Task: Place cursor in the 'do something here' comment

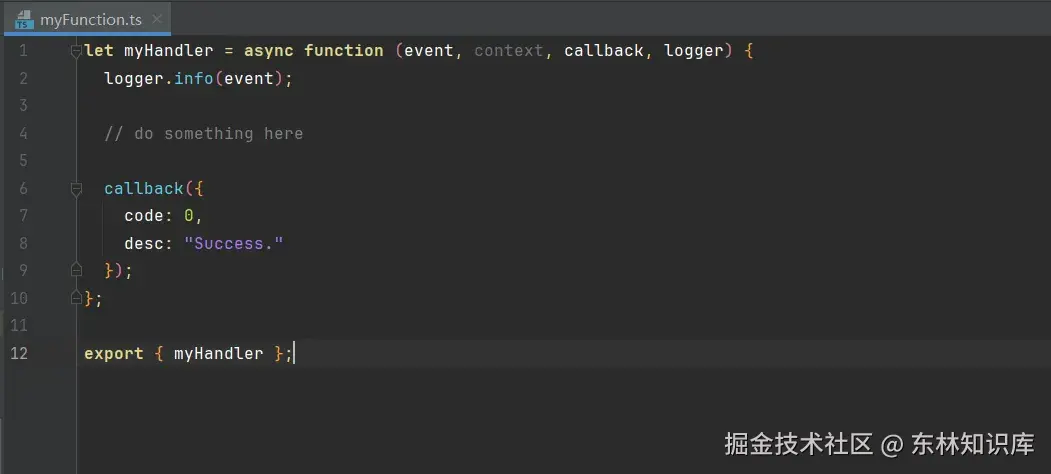Action: [x=204, y=133]
